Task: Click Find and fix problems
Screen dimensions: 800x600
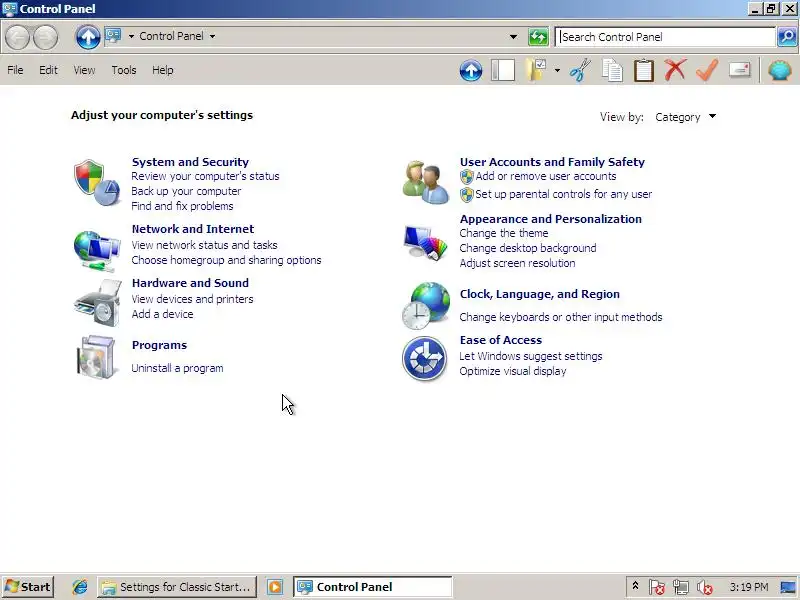Action: 182,206
